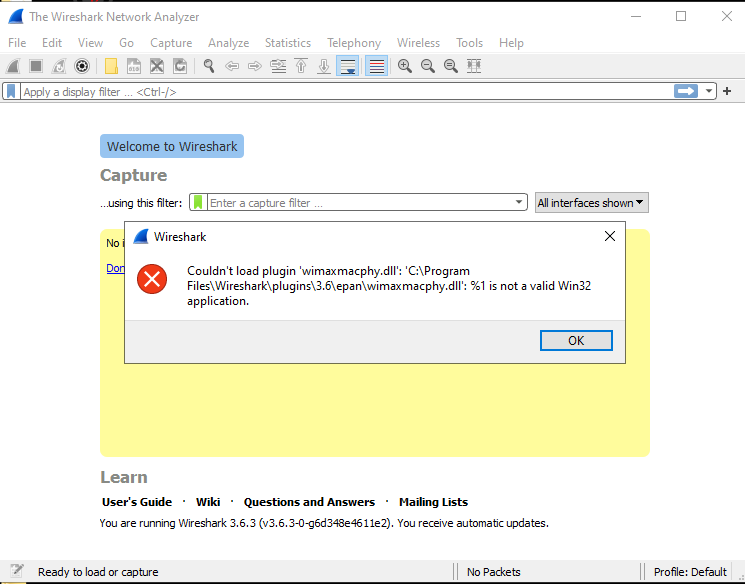The image size is (745, 584).
Task: Jump to last packet icon
Action: pos(324,66)
